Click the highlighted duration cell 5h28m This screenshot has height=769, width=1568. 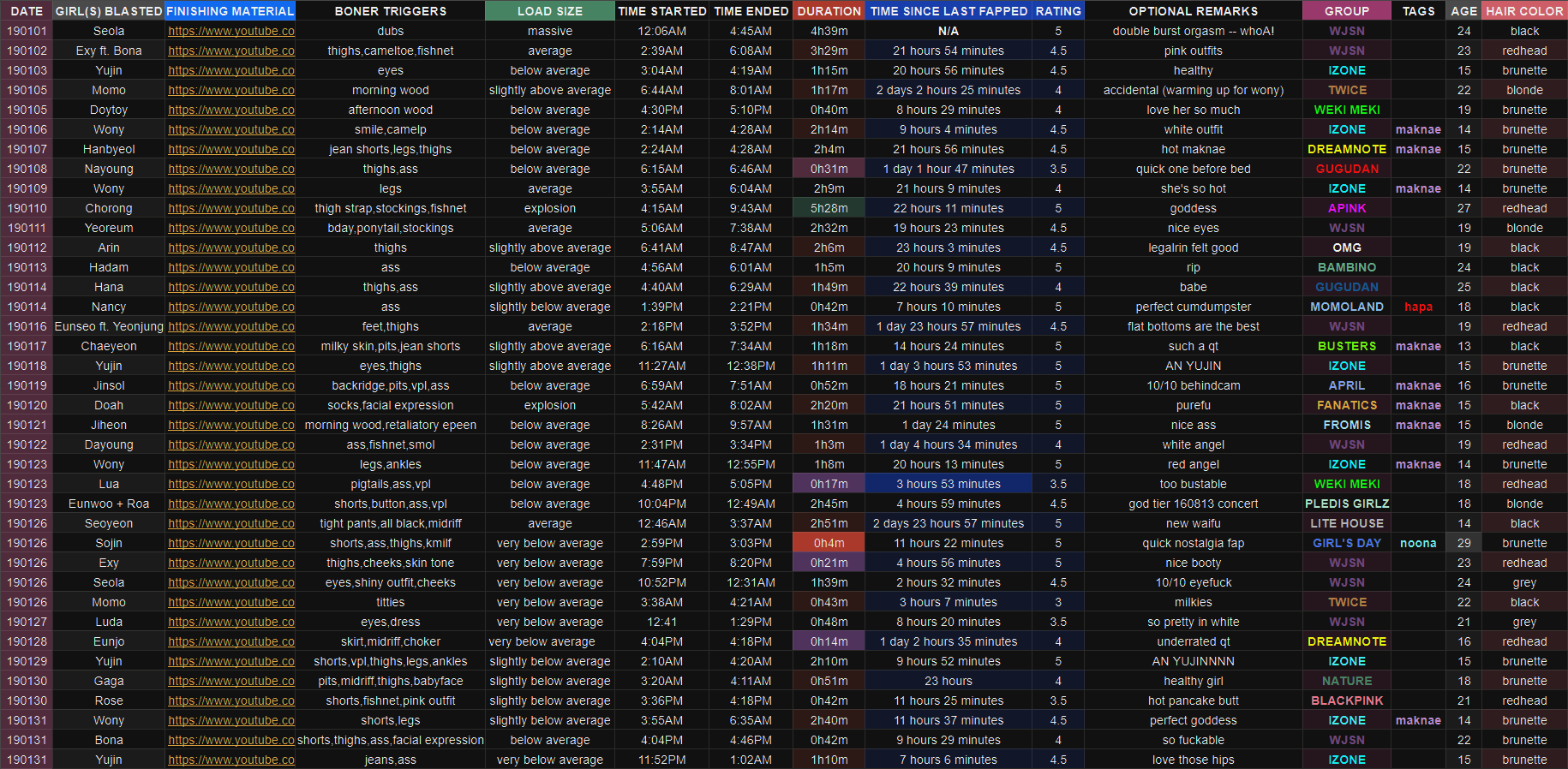click(x=829, y=208)
